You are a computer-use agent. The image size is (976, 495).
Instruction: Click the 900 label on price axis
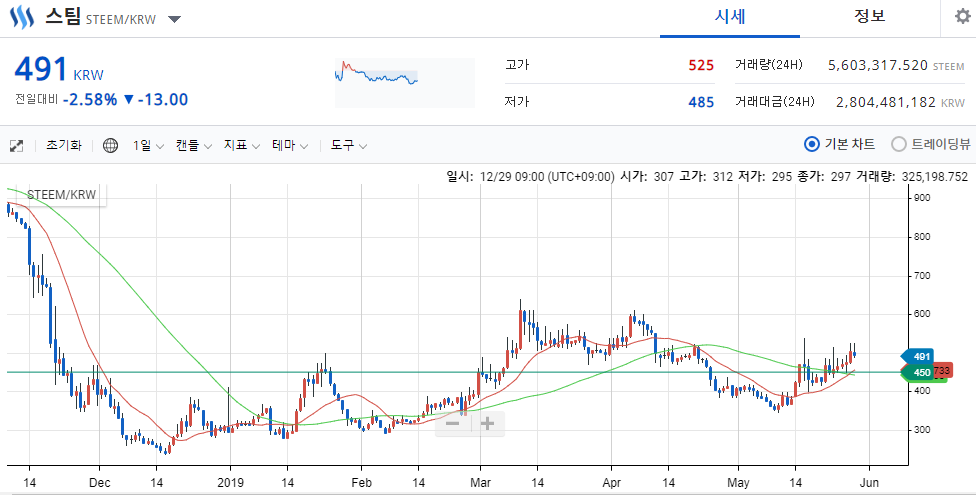922,198
